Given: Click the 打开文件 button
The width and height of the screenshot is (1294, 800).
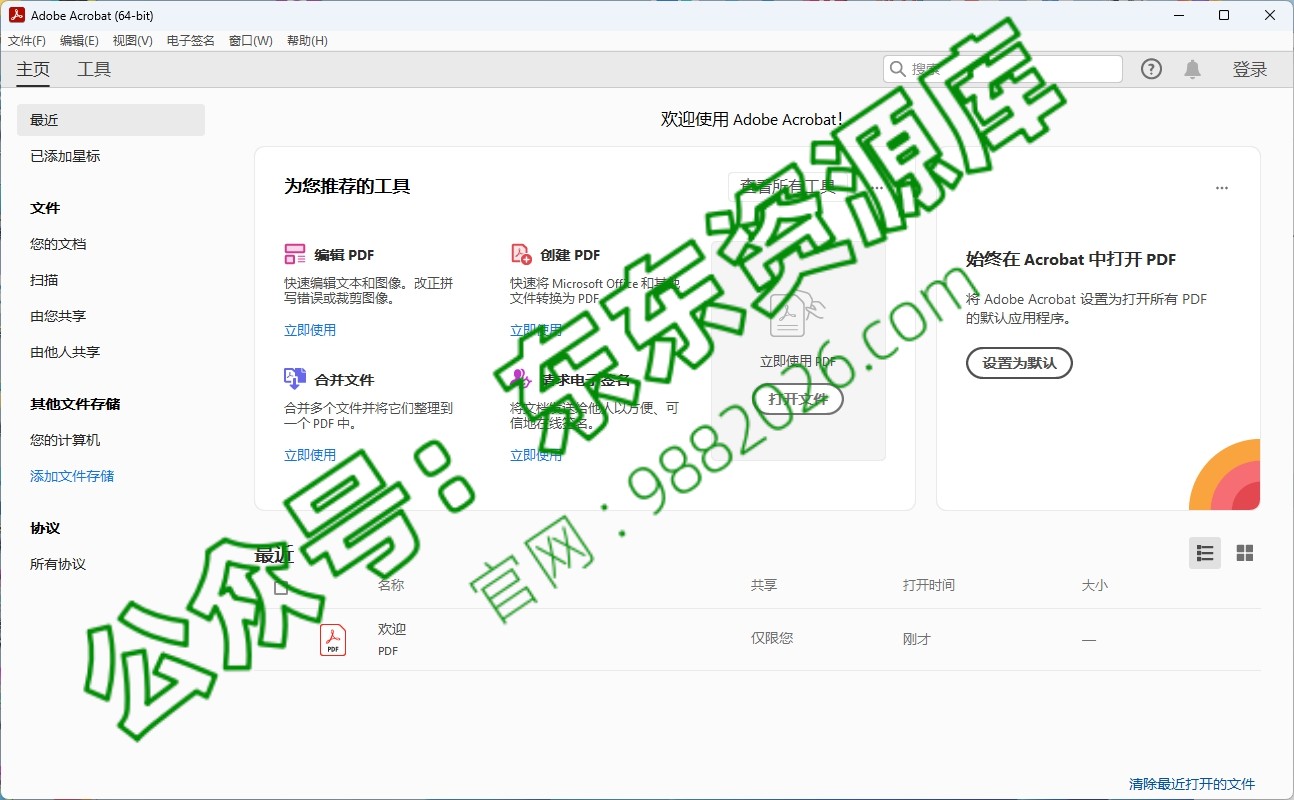Looking at the screenshot, I should coord(797,398).
